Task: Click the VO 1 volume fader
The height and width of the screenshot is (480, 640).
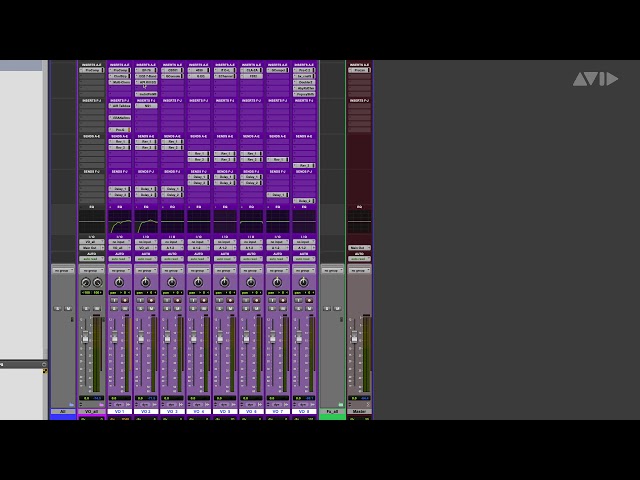Action: (115, 338)
